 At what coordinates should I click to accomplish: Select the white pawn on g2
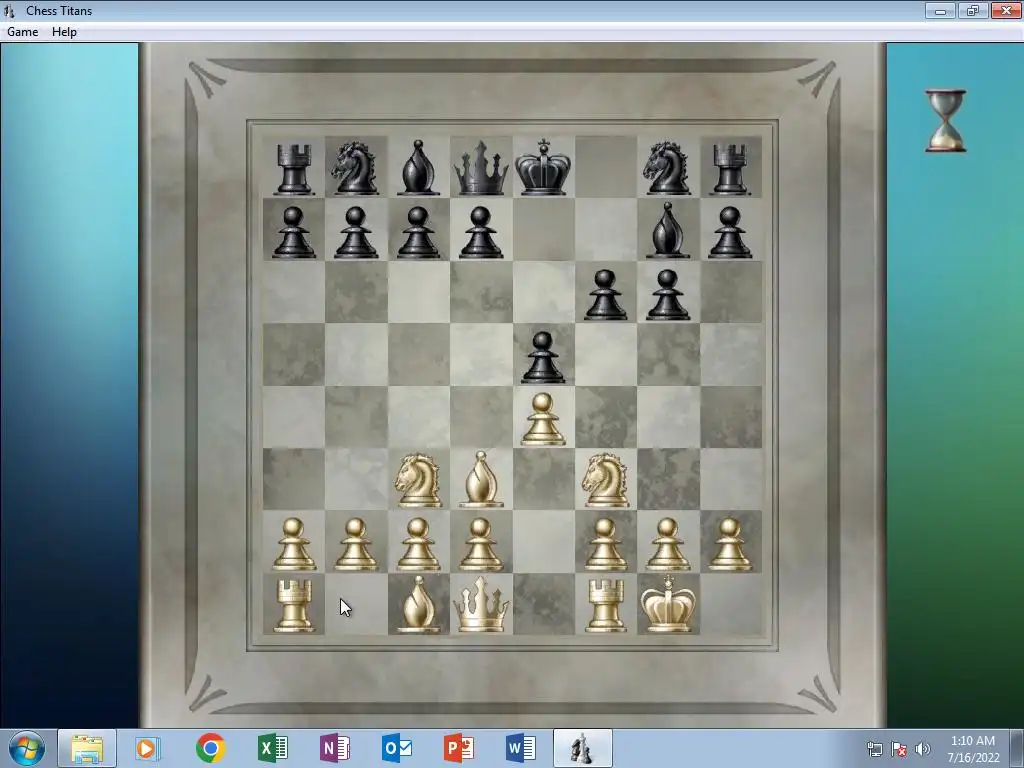point(667,544)
